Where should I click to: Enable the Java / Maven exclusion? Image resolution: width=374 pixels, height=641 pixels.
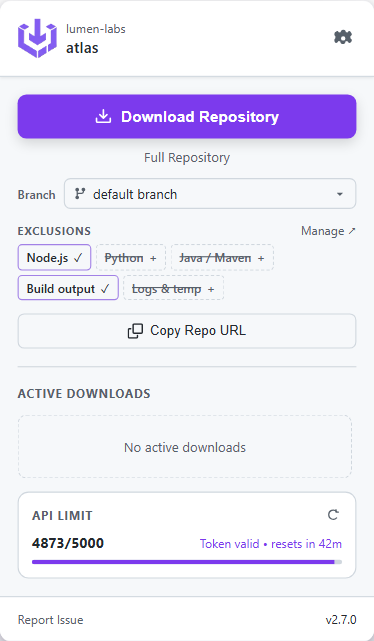222,258
